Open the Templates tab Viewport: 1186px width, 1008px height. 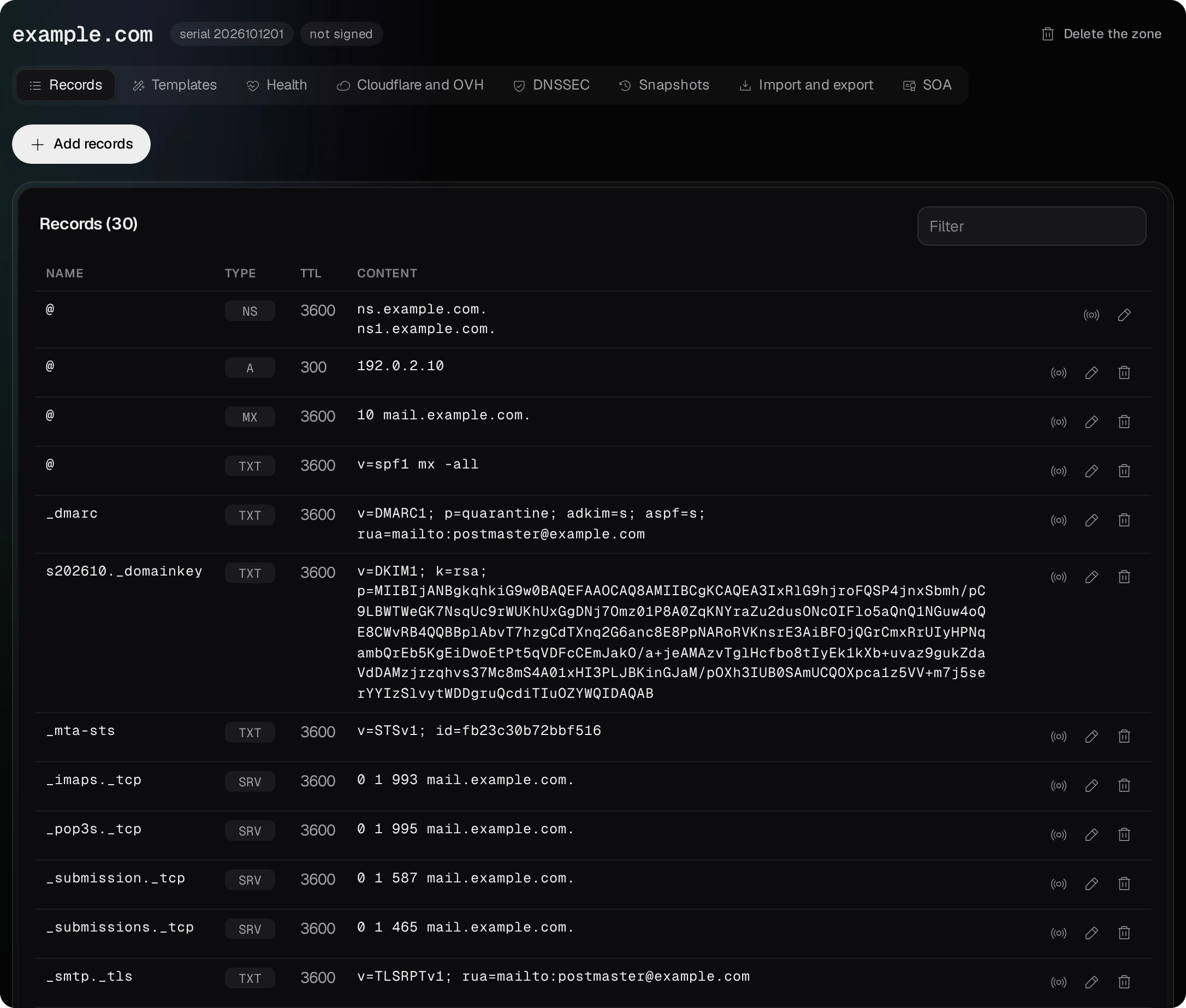175,85
